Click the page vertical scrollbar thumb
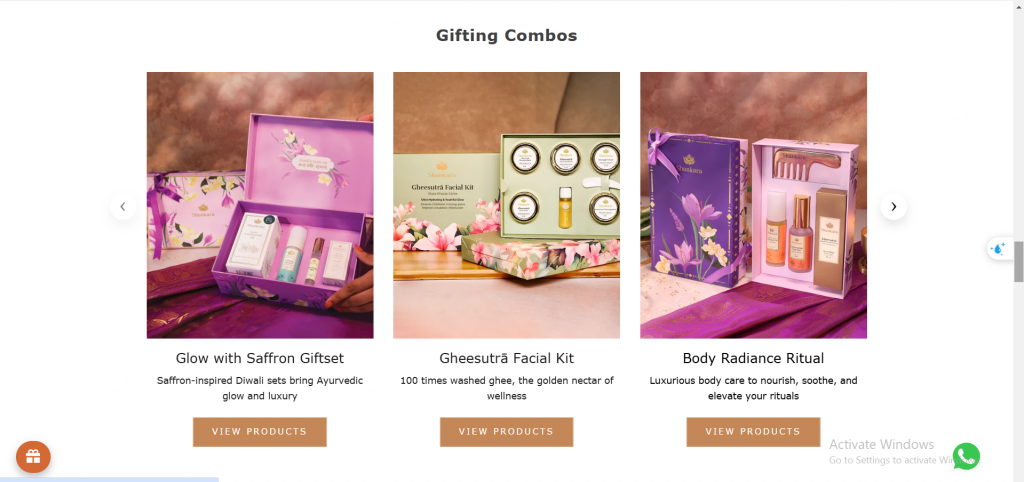1024x482 pixels. coord(1018,261)
